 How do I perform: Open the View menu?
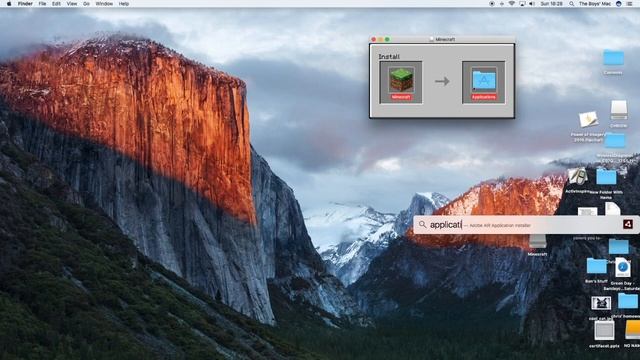(x=71, y=4)
